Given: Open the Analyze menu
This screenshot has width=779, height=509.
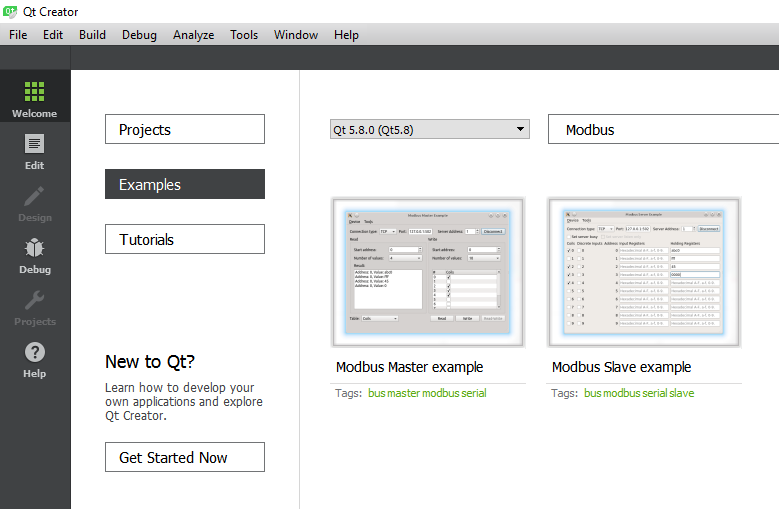Looking at the screenshot, I should click(193, 35).
